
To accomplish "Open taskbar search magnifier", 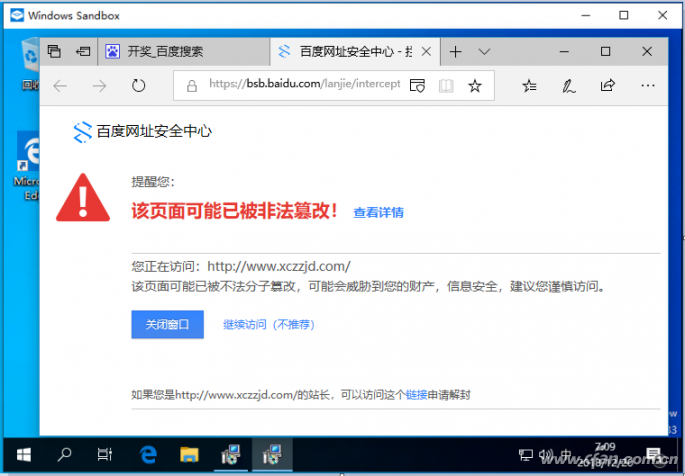I will pyautogui.click(x=64, y=455).
